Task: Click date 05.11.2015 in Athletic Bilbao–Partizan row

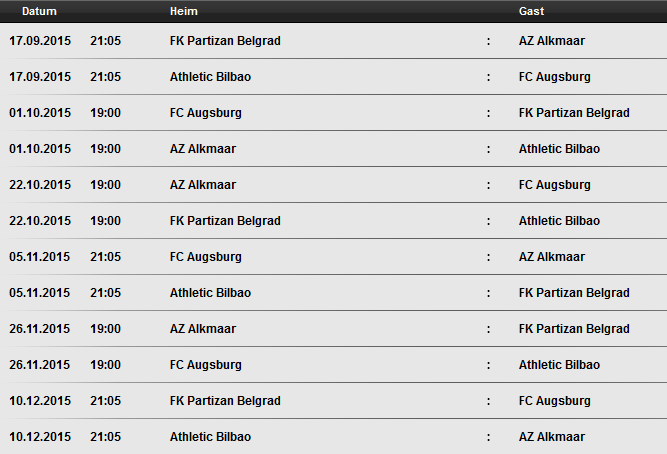Action: coord(40,293)
